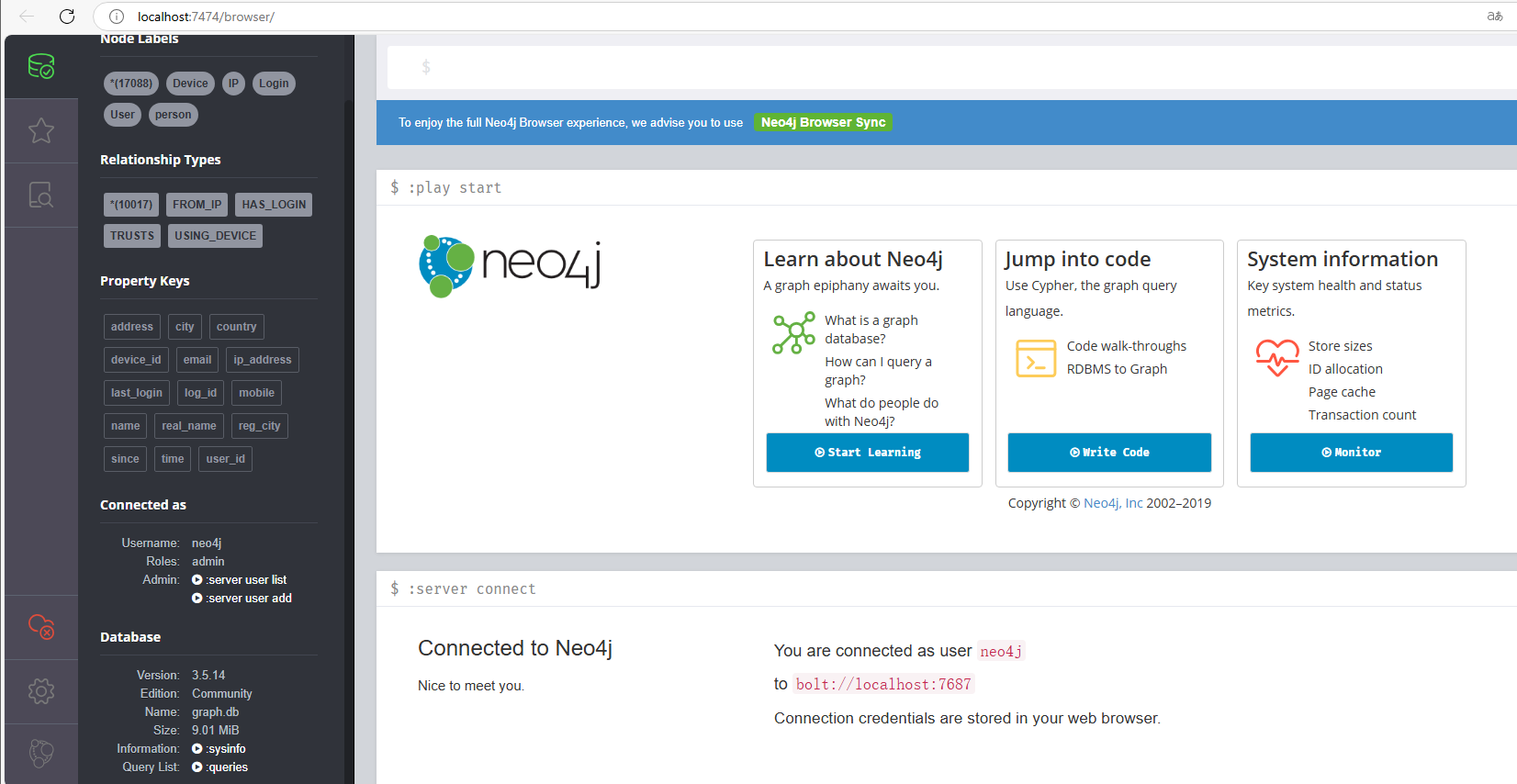
Task: Select the IP node label
Action: click(233, 84)
